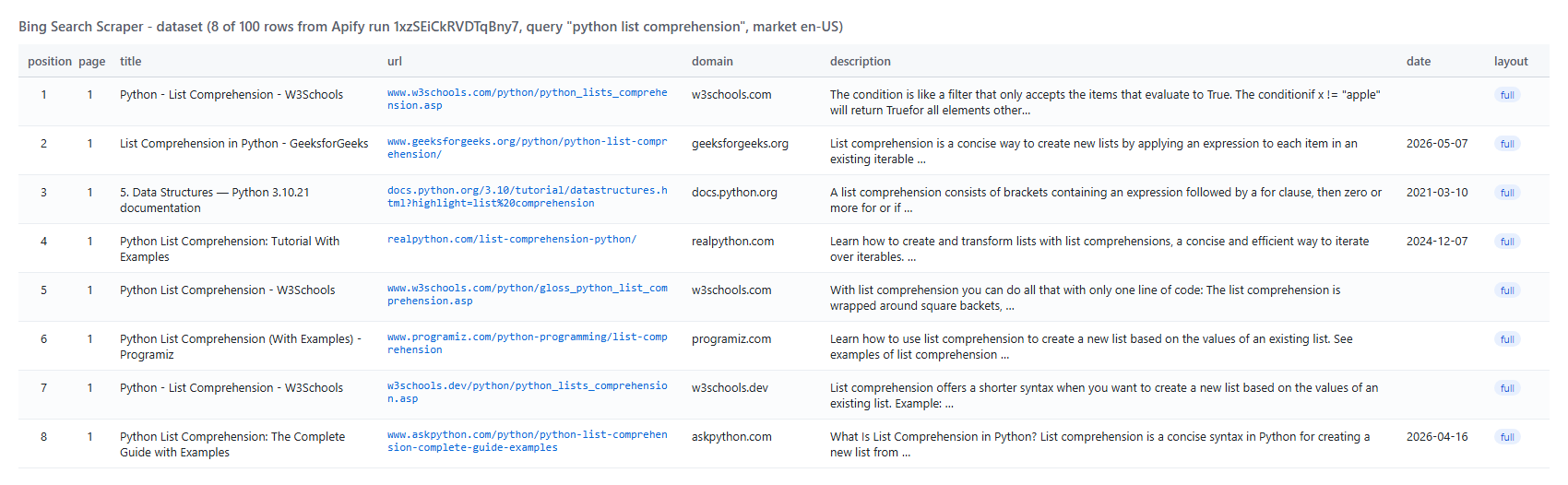Open the w3schools python_lists_comprehension.asp URL link
Viewport: 1568px width, 485px height.
(x=527, y=100)
